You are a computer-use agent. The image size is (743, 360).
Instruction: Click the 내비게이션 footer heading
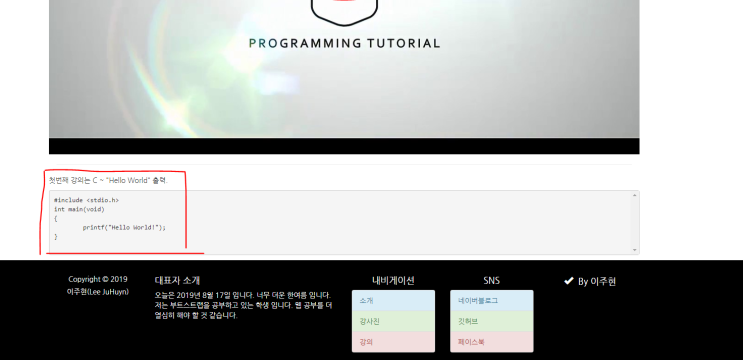point(393,280)
